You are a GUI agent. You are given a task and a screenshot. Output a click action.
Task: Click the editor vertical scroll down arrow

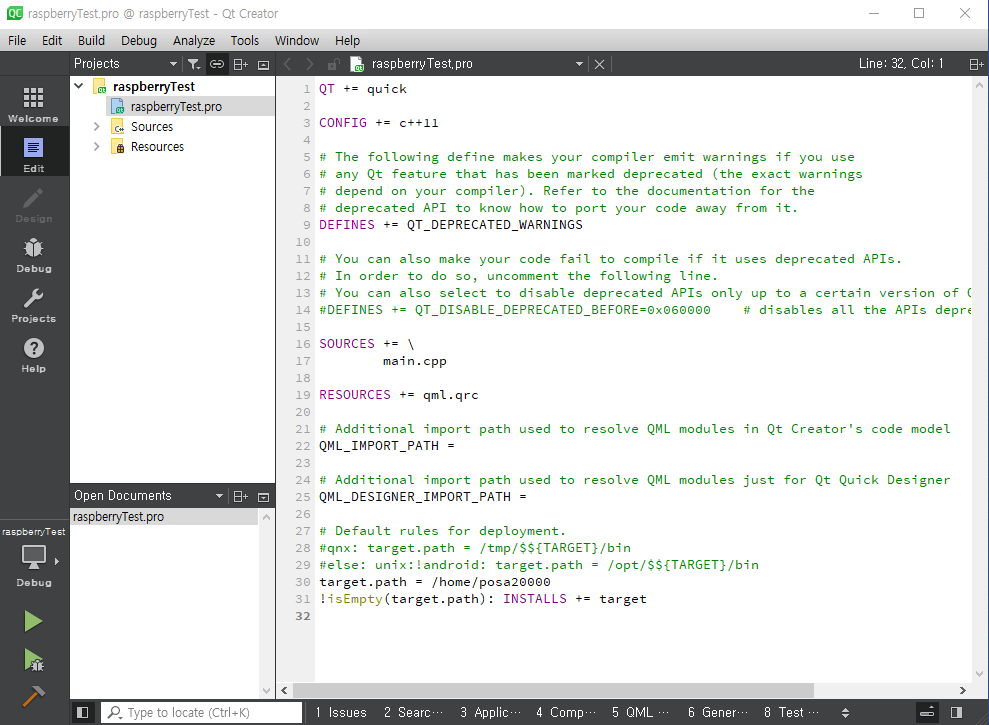coord(979,674)
